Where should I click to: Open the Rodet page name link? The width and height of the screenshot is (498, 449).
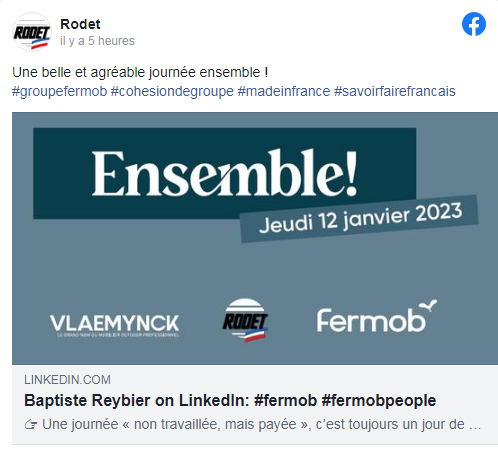click(x=80, y=24)
